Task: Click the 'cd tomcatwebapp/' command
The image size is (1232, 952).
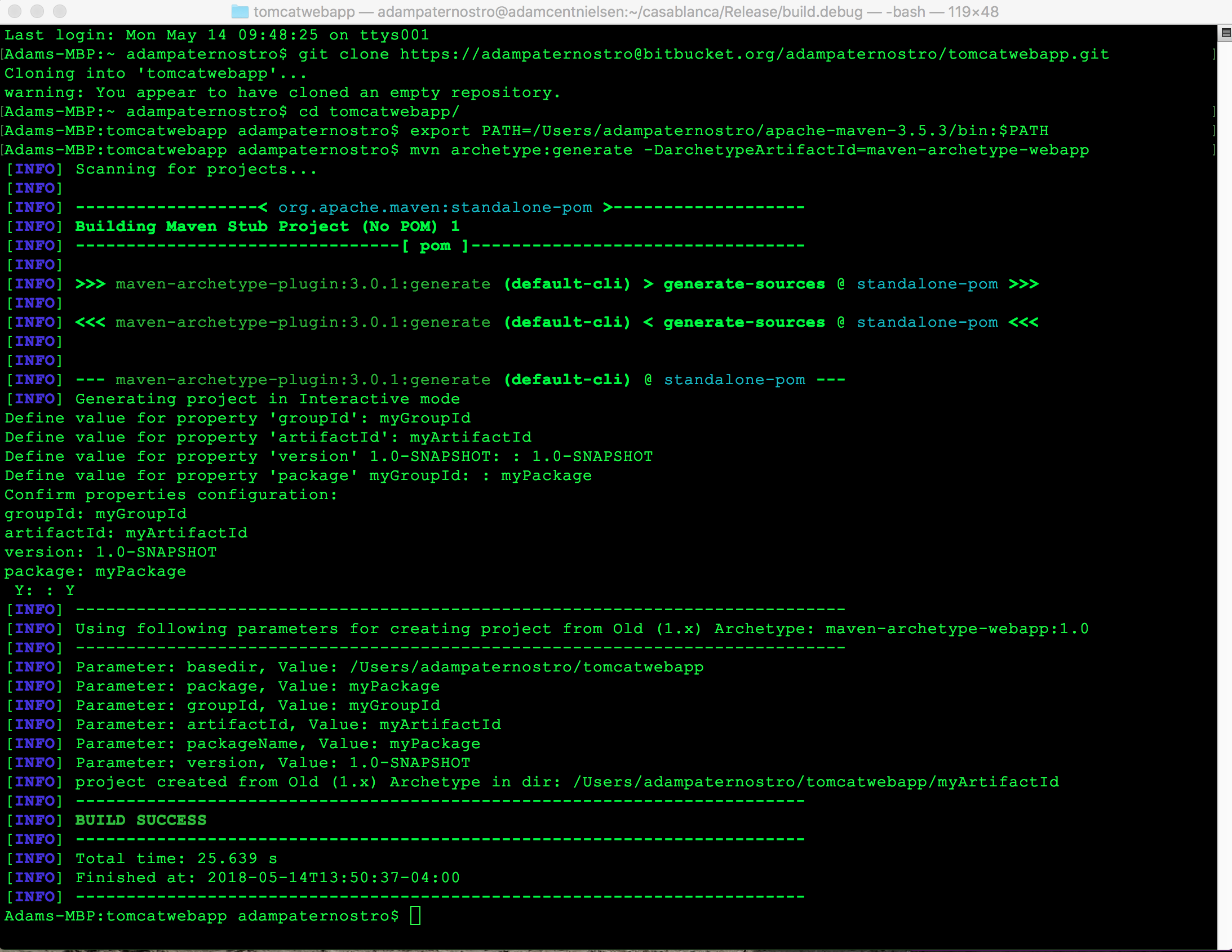Action: [379, 112]
